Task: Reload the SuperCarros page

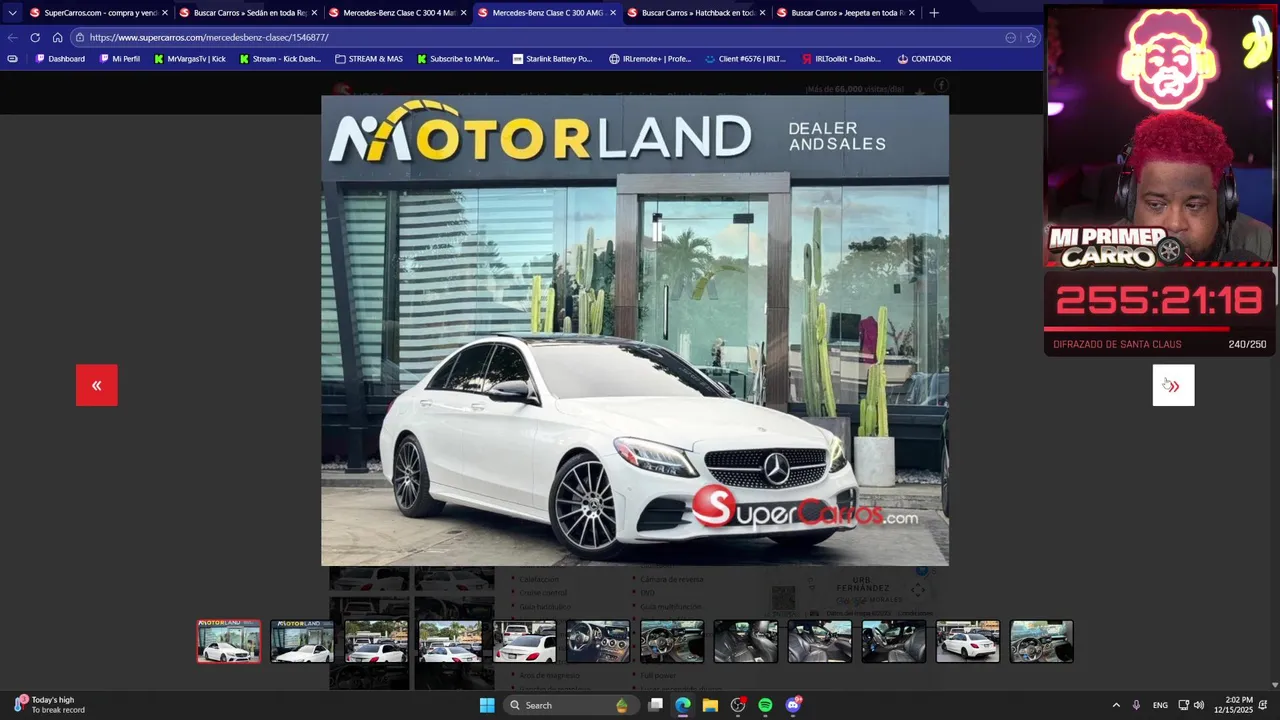Action: (35, 37)
